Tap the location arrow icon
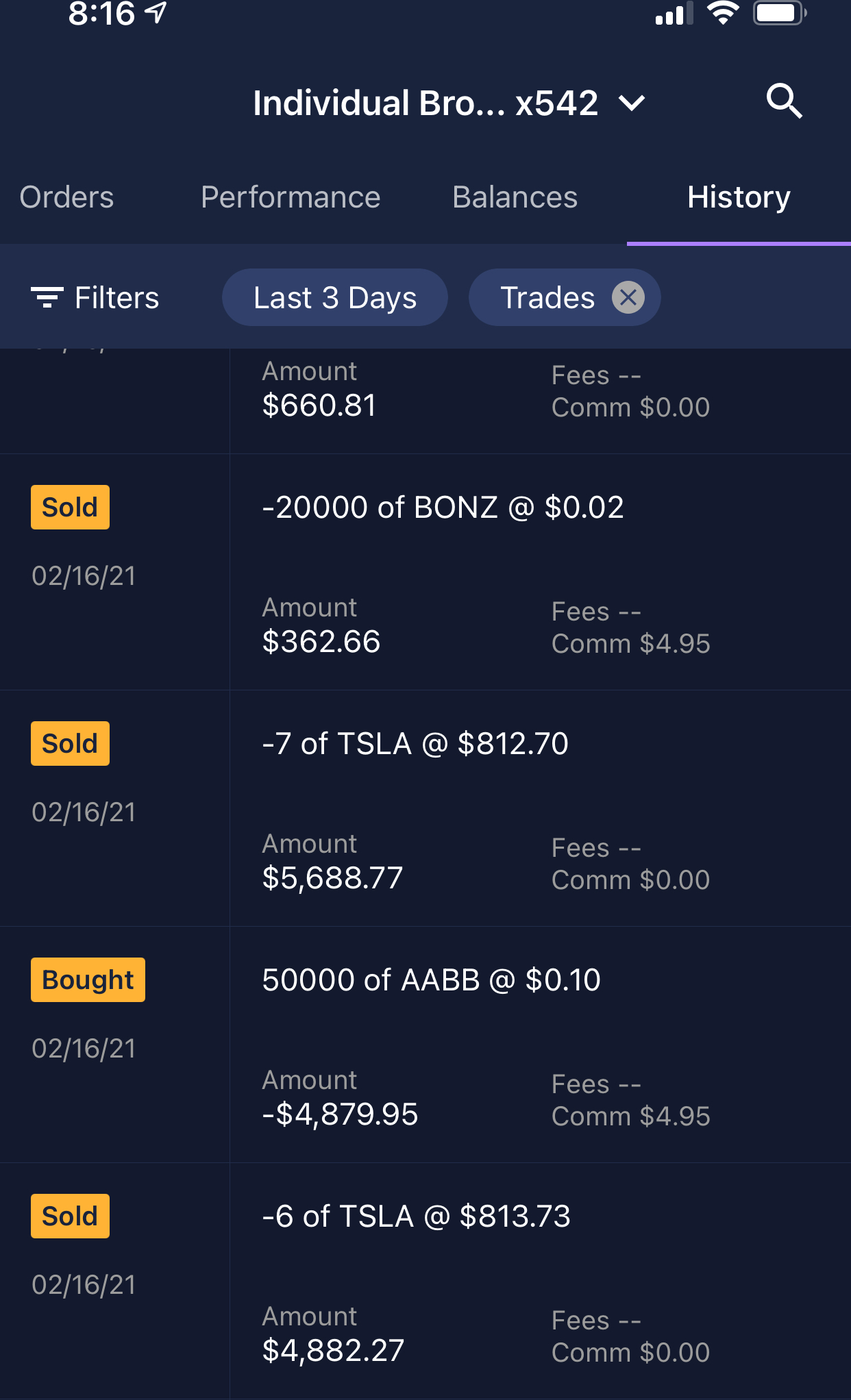Viewport: 851px width, 1400px height. tap(156, 12)
